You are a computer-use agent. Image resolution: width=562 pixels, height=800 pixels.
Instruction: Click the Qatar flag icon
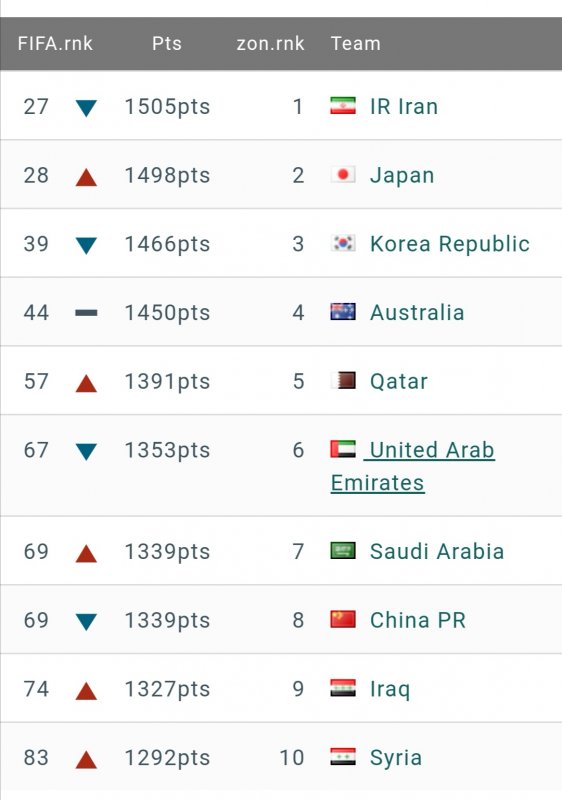point(343,381)
